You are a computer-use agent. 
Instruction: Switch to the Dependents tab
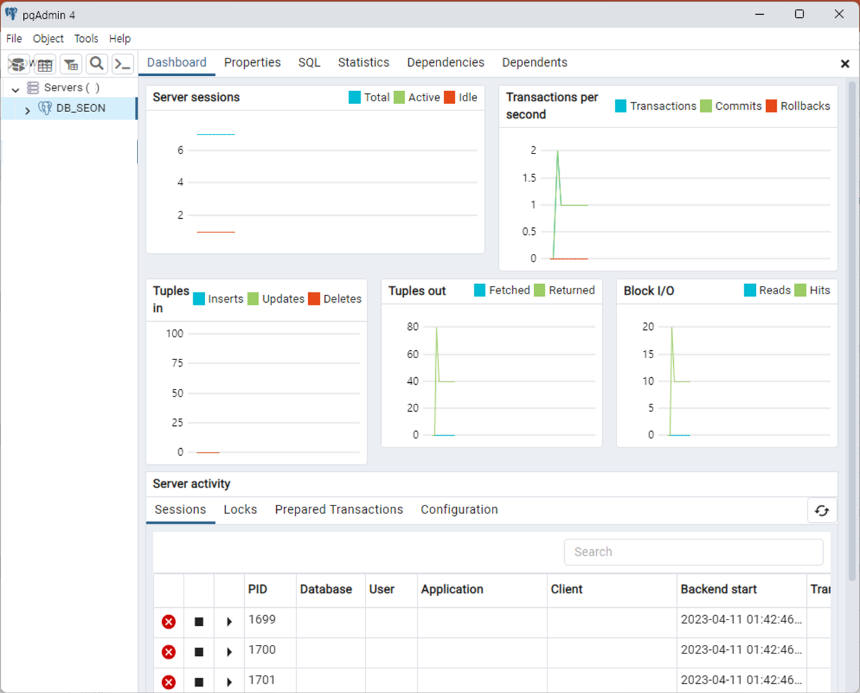(535, 63)
